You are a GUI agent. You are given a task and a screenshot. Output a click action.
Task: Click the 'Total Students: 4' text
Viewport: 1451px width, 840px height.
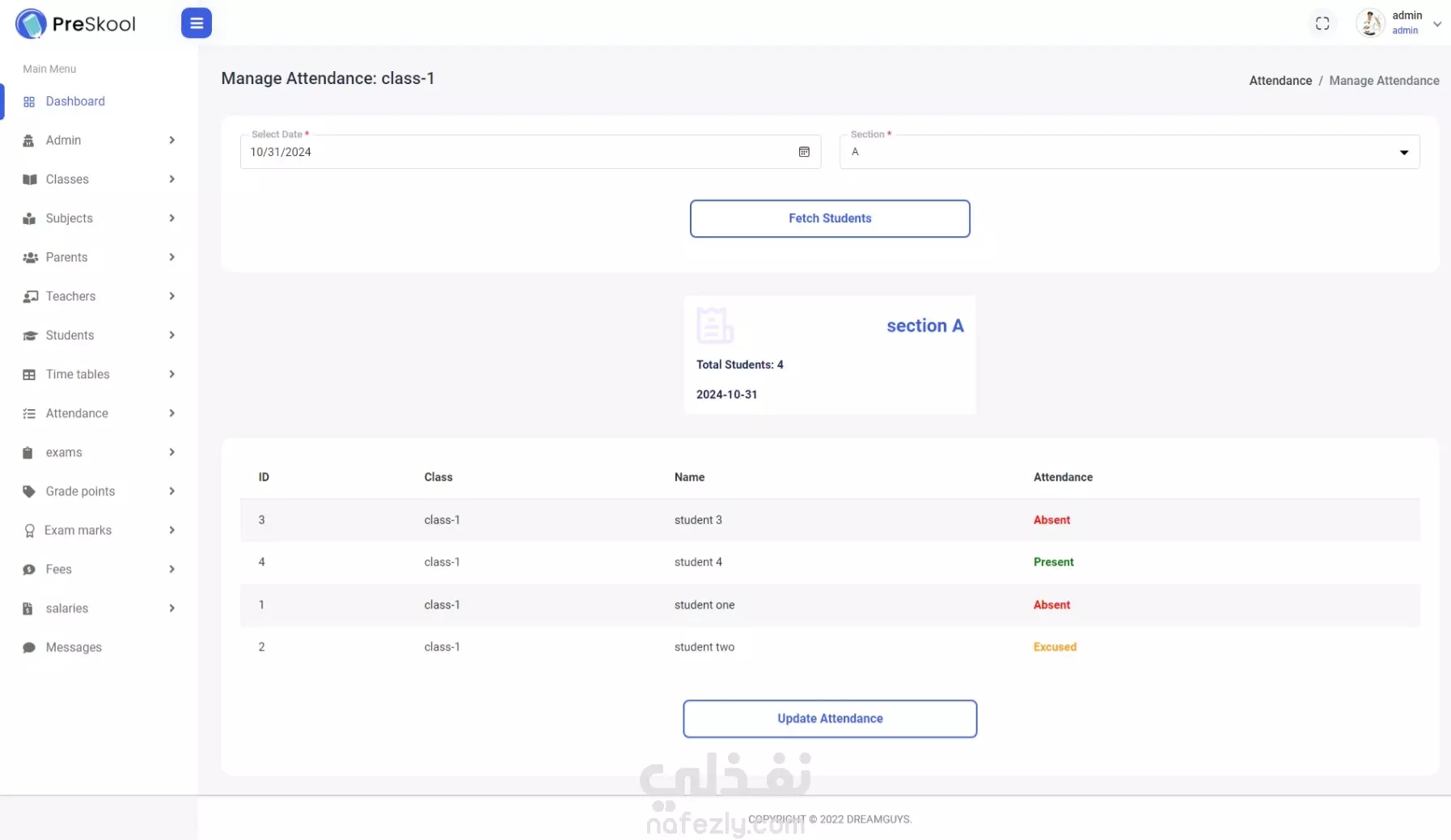(739, 365)
